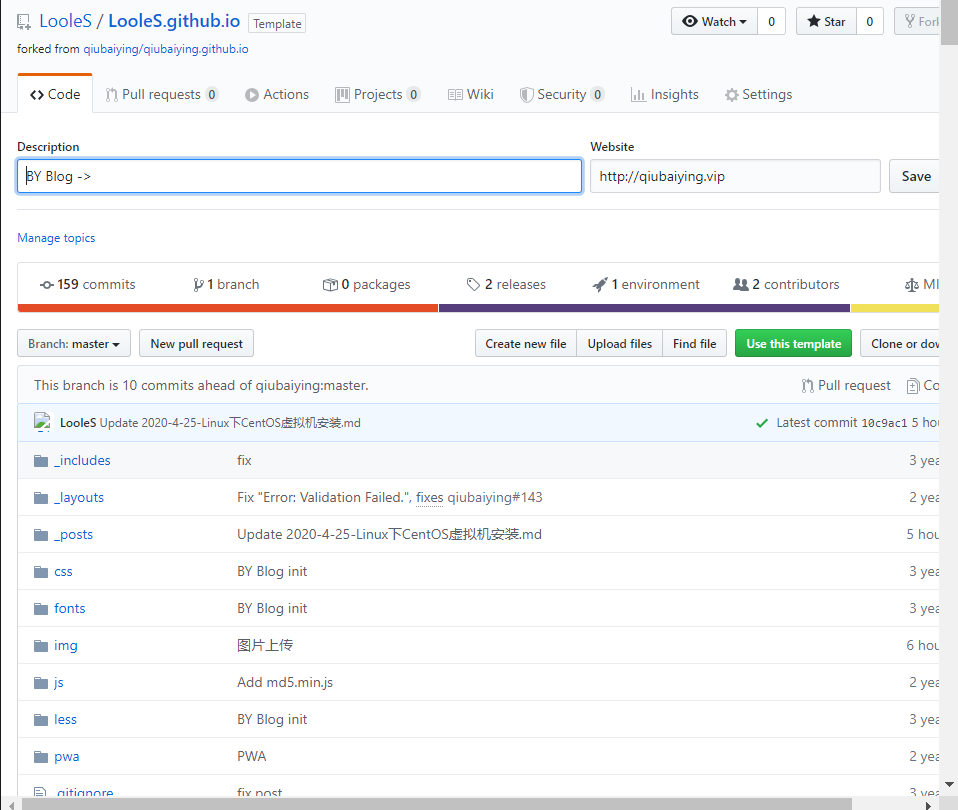Expand the Clone or download menu
The image size is (958, 810).
pos(899,343)
